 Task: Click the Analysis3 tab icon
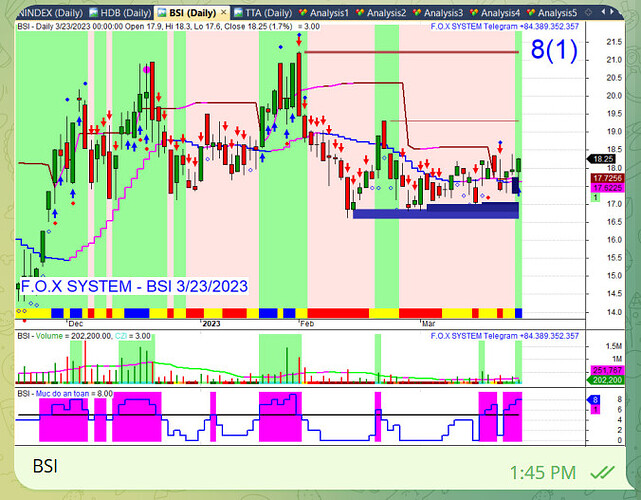[x=417, y=13]
